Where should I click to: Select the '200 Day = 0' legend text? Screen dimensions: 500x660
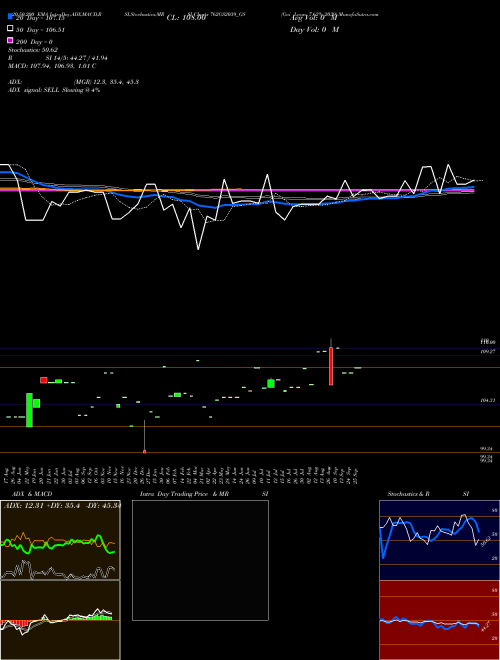(x=35, y=42)
